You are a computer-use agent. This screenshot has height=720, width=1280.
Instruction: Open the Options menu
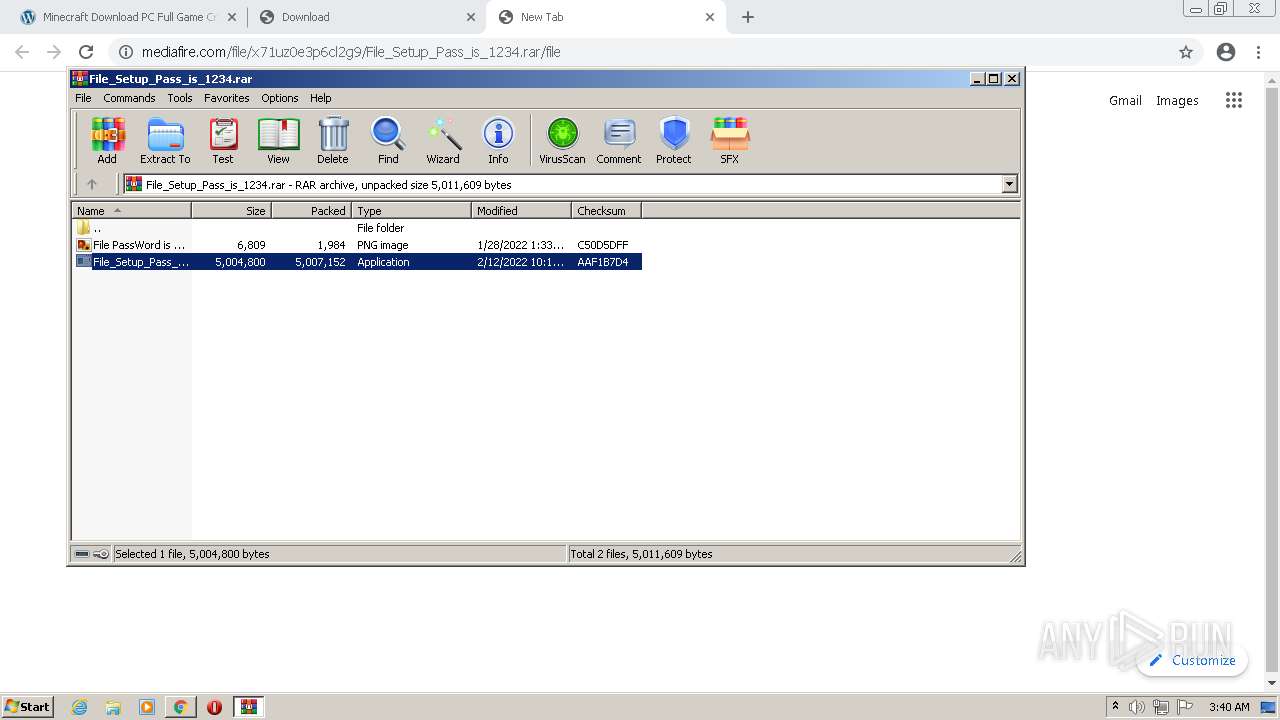point(280,98)
